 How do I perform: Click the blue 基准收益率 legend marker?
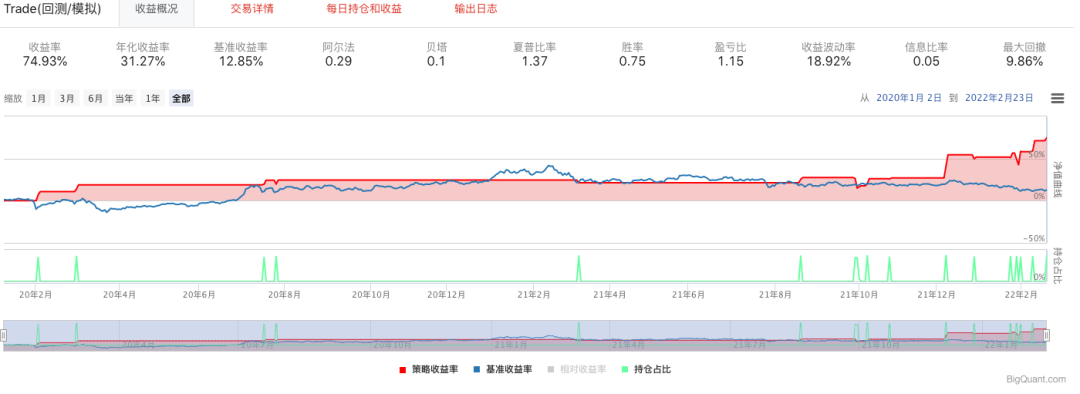point(477,370)
